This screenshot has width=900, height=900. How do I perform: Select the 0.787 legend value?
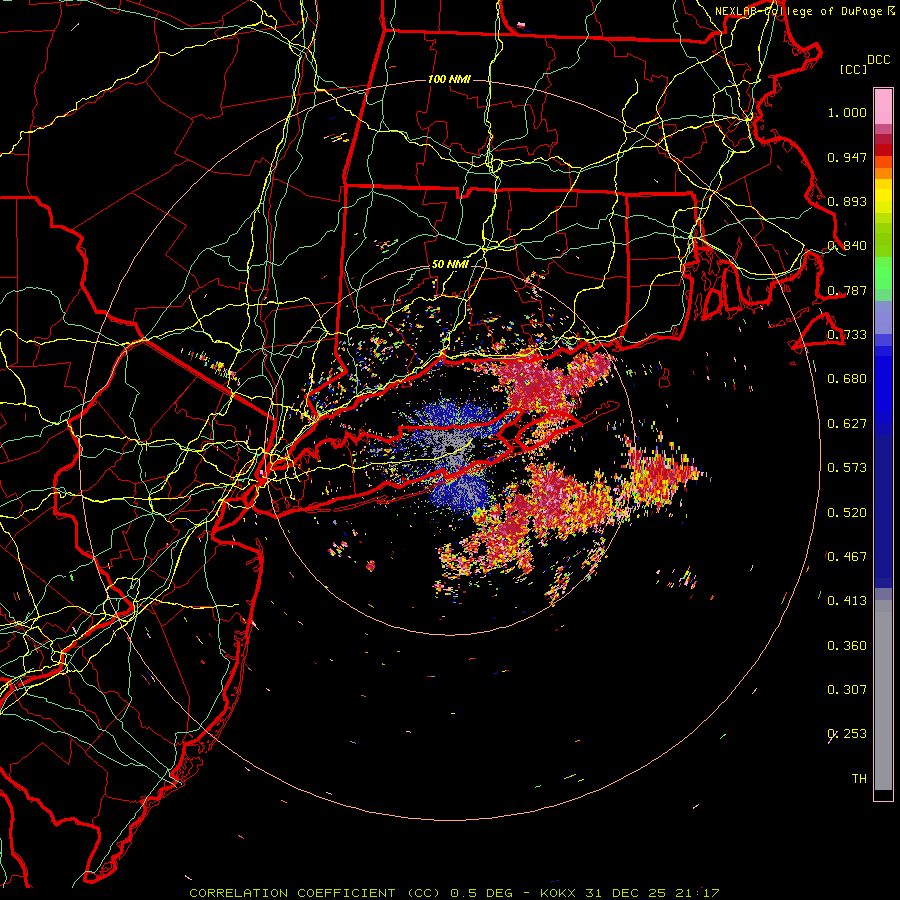847,290
